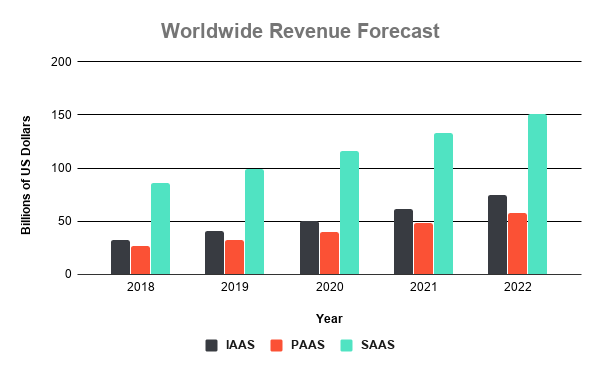Click the 2018 x-axis label
The height and width of the screenshot is (371, 600).
tap(140, 287)
